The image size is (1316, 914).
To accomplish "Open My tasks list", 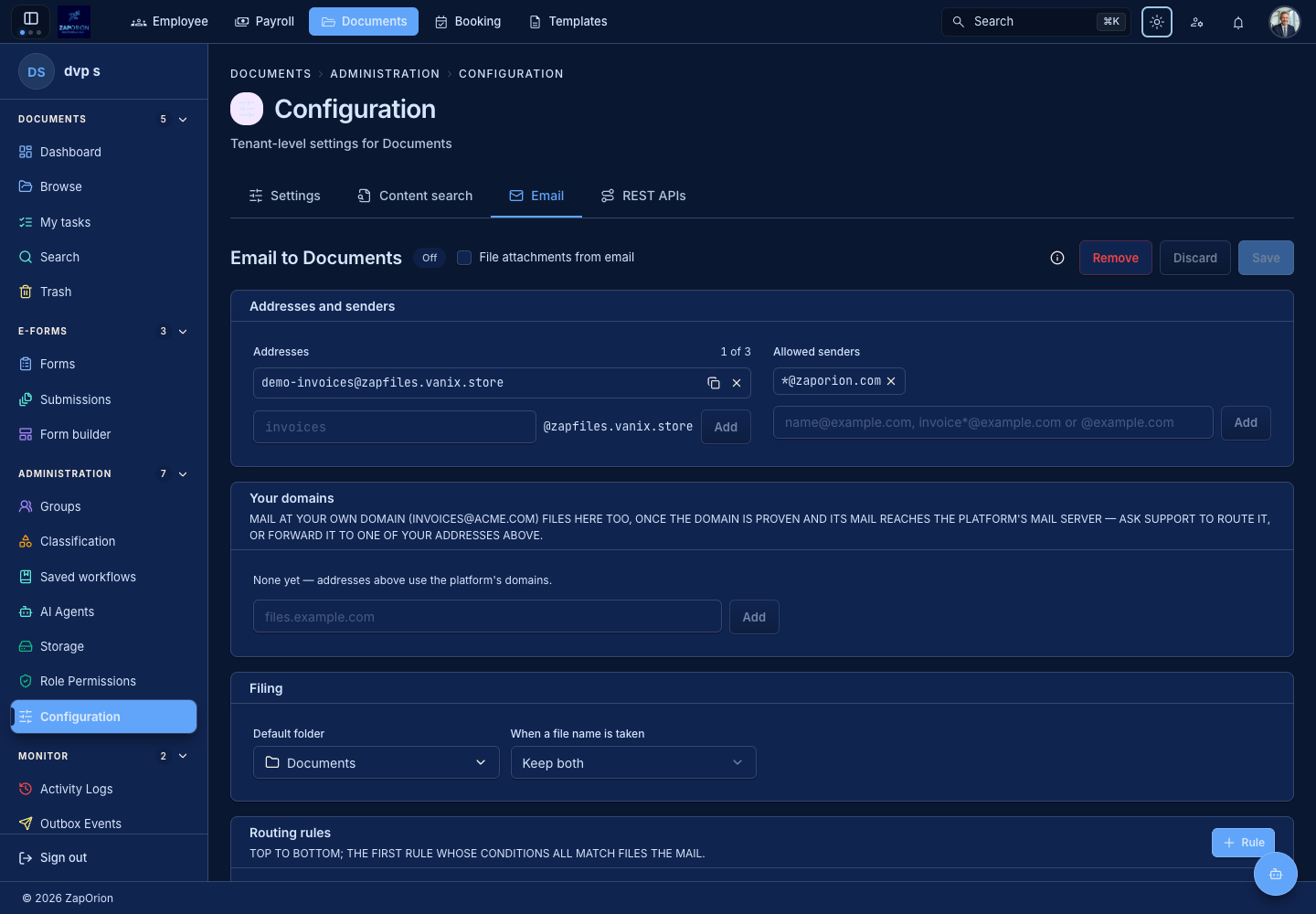I will (x=103, y=222).
